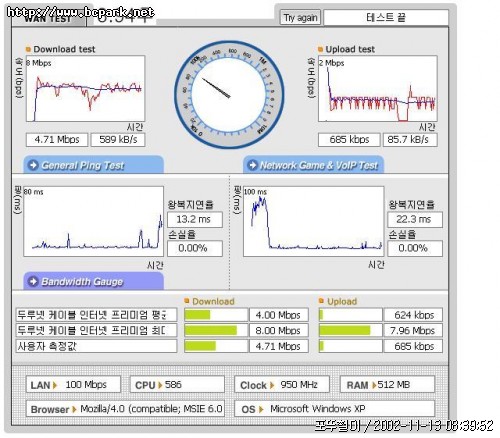Screen dimensions: 500x438
Task: Click the General Ping Test arrow icon
Action: pyautogui.click(x=33, y=165)
